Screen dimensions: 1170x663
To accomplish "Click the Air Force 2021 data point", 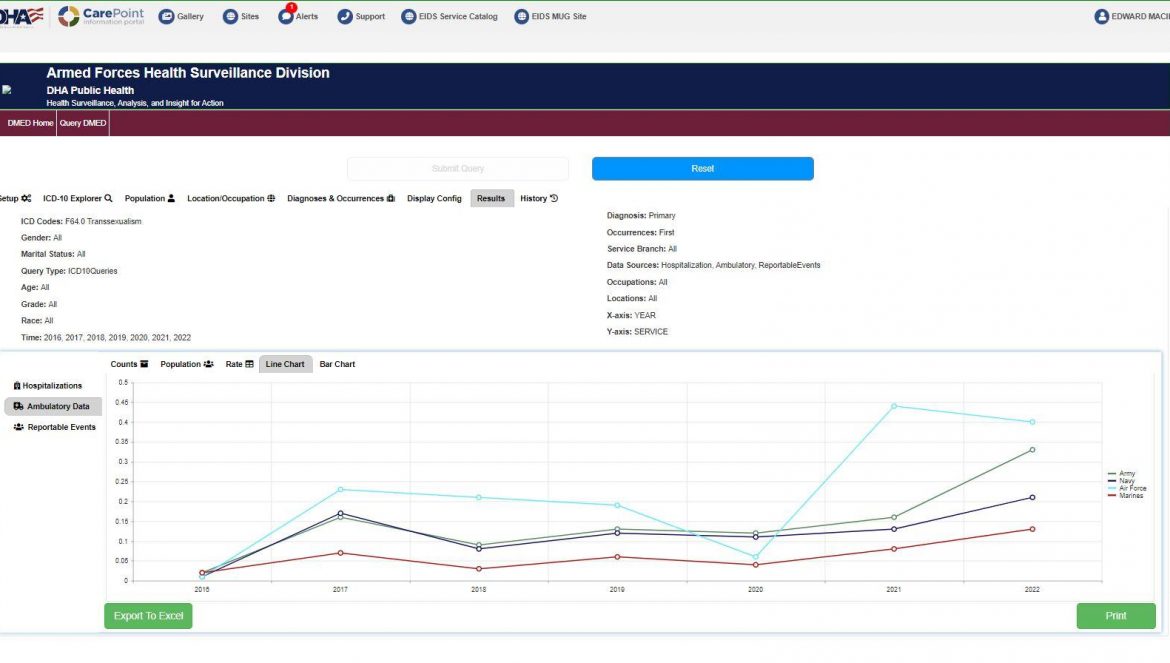I will pos(893,406).
